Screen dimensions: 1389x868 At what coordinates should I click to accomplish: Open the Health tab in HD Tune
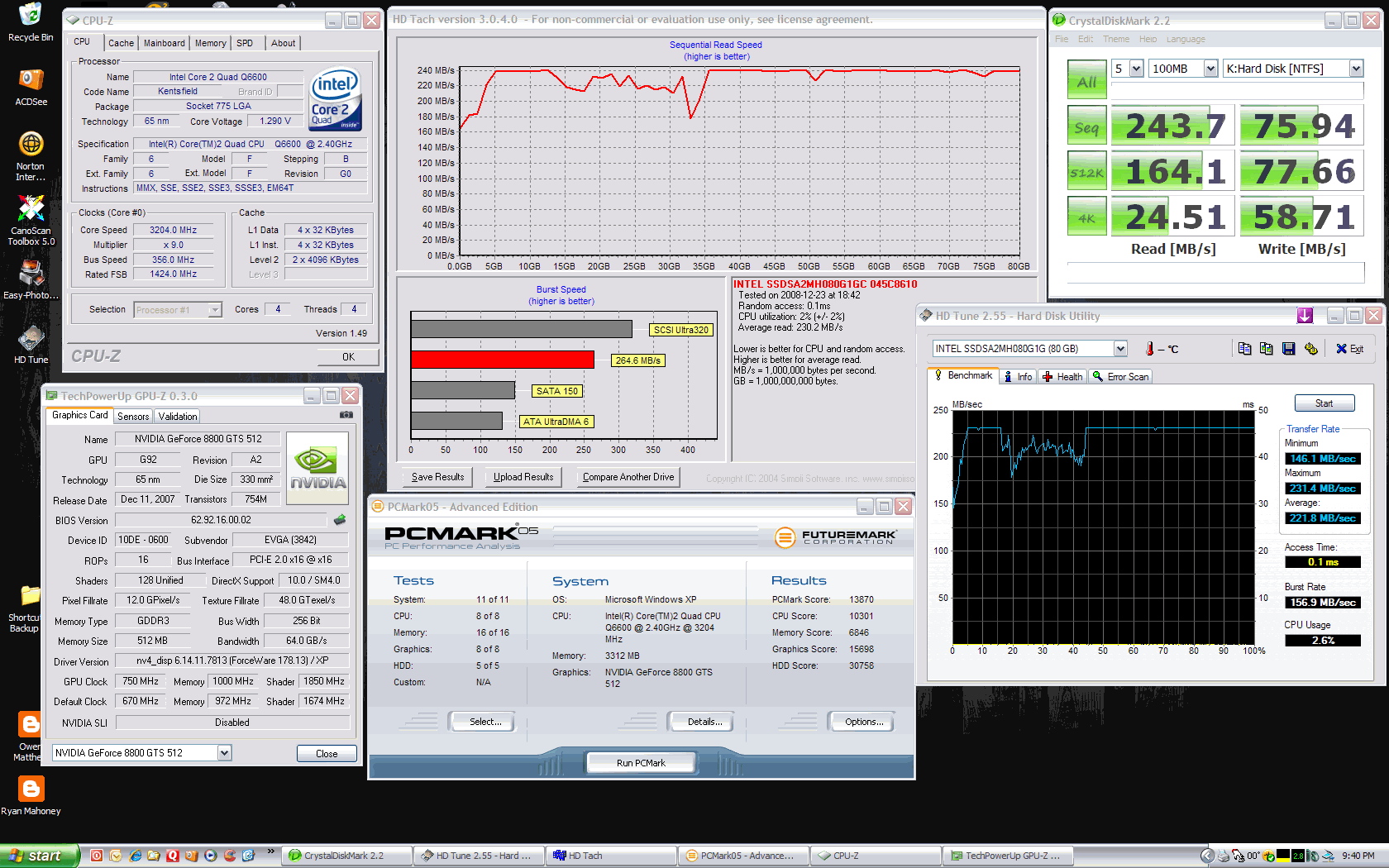[1062, 377]
